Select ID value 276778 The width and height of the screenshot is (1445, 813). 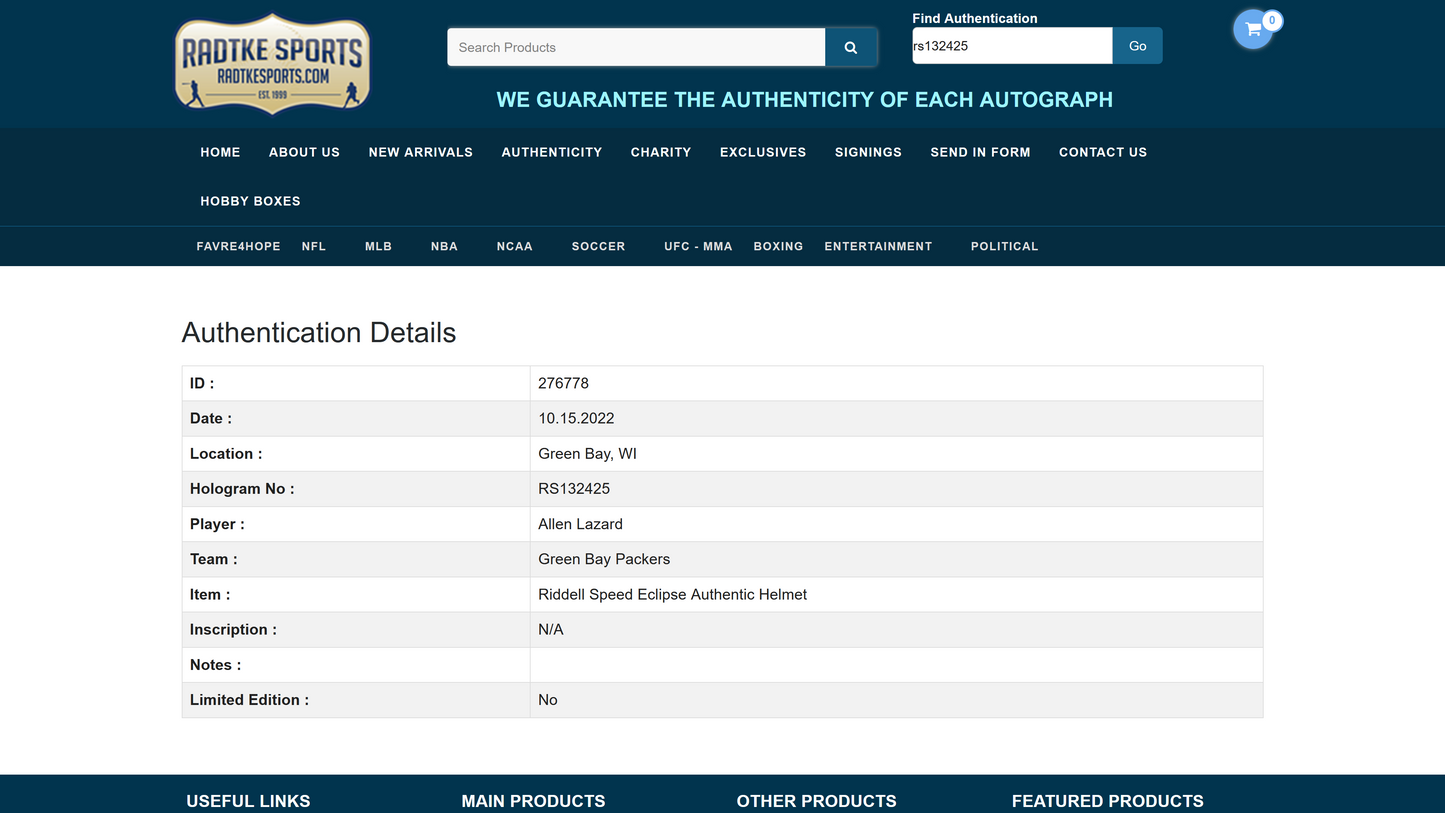pyautogui.click(x=563, y=383)
